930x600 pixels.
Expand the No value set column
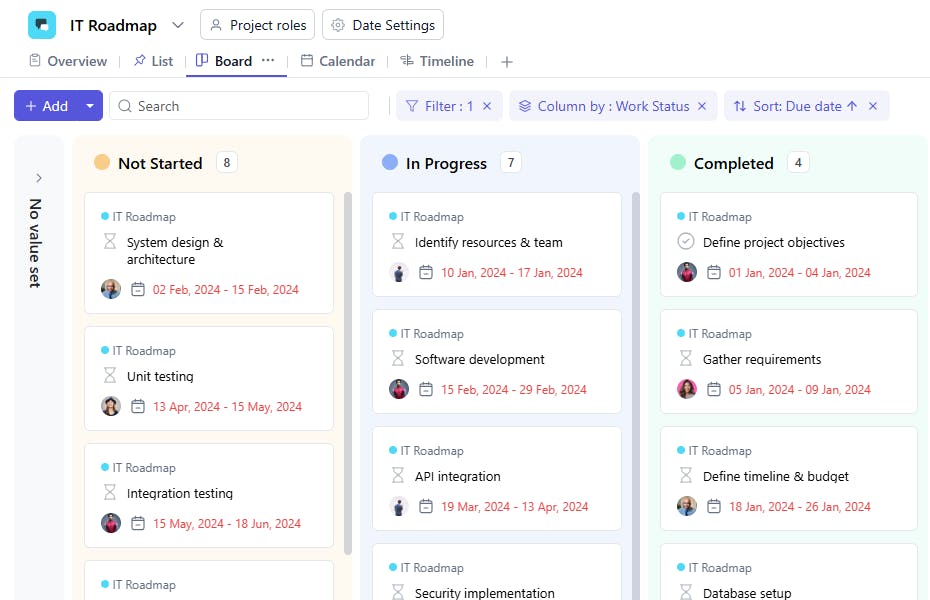(x=39, y=178)
